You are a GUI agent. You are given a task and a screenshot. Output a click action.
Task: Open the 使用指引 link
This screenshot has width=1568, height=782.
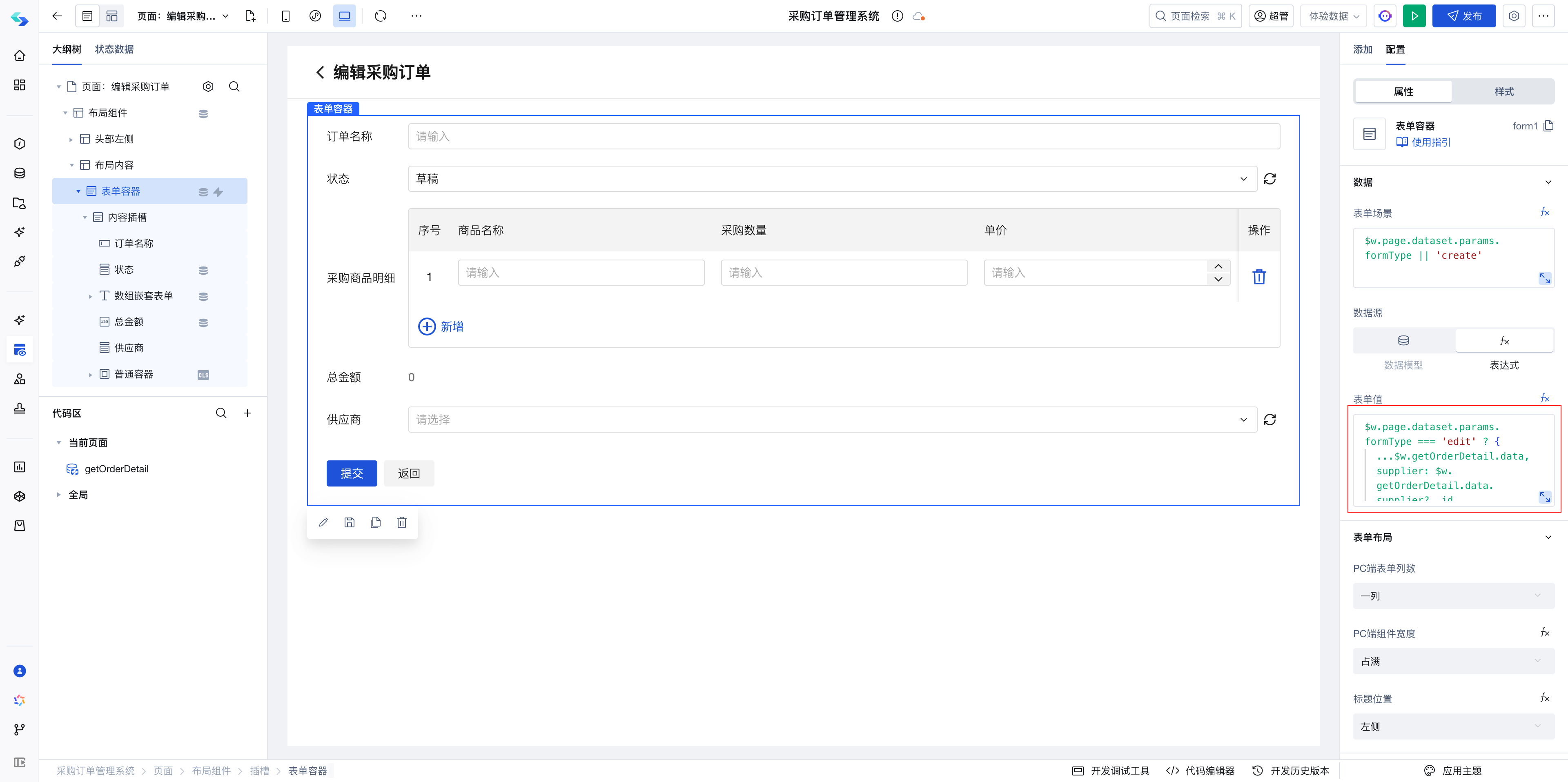click(1423, 142)
